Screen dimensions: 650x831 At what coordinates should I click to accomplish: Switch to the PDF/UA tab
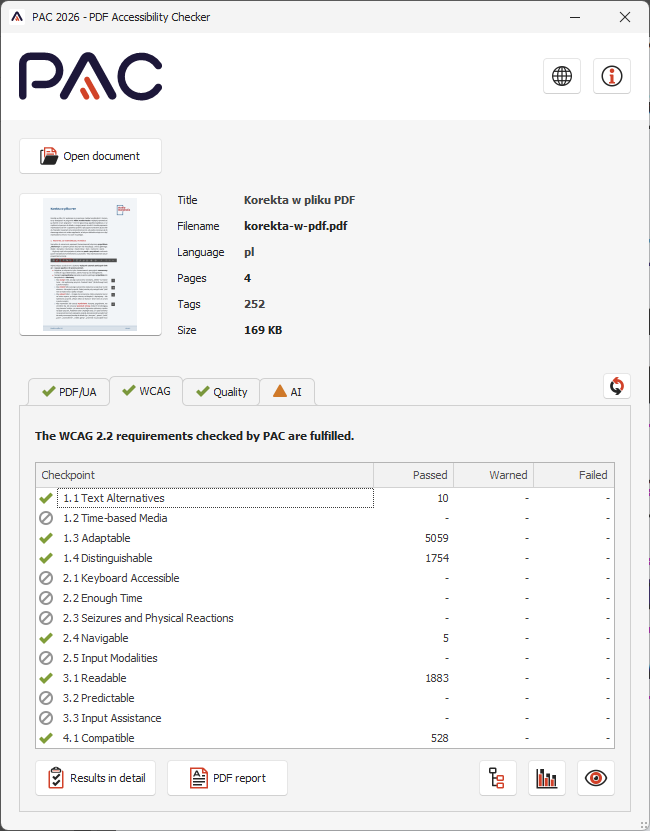coord(69,392)
